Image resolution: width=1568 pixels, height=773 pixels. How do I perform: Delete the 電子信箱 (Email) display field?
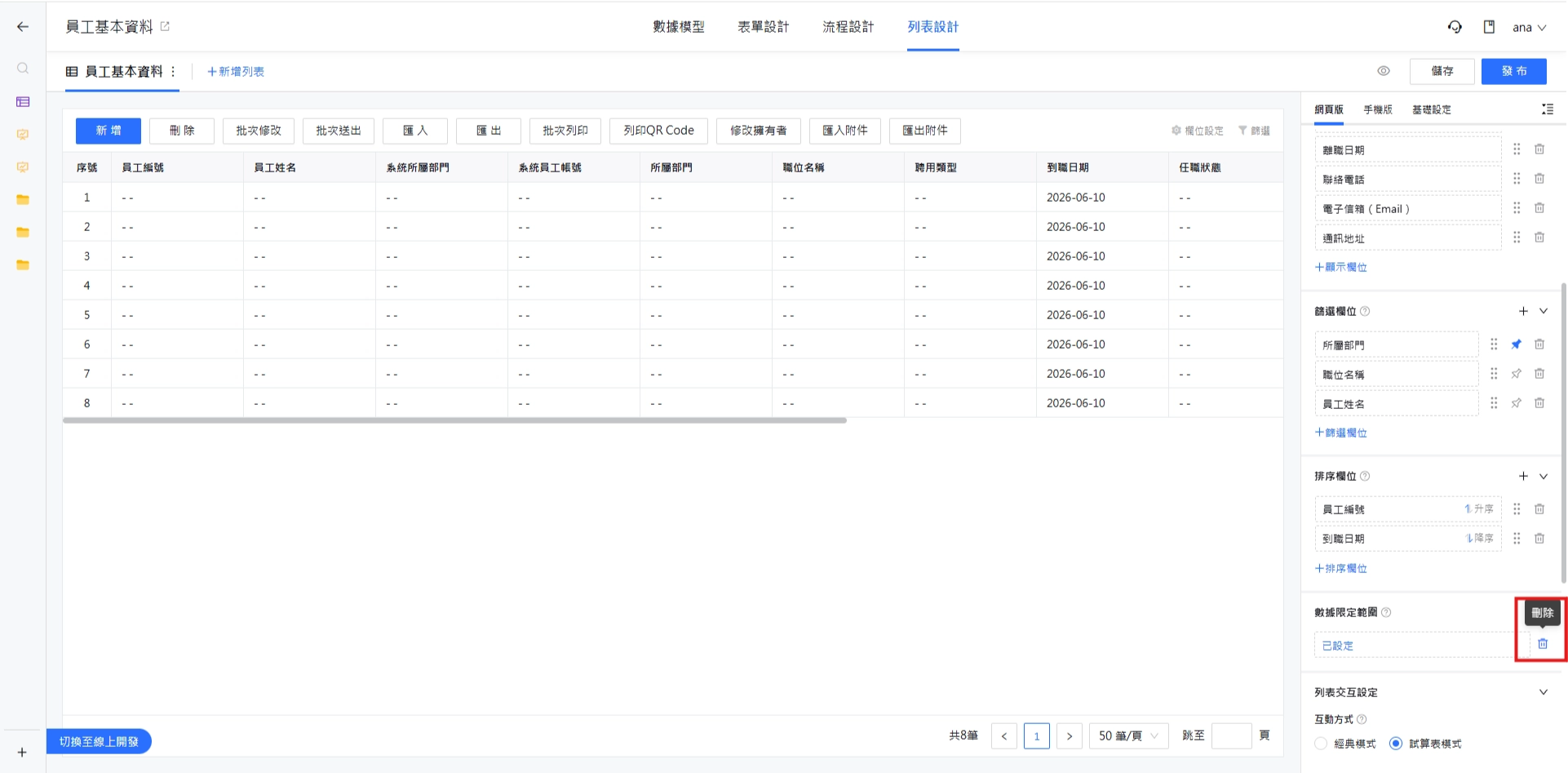tap(1539, 208)
